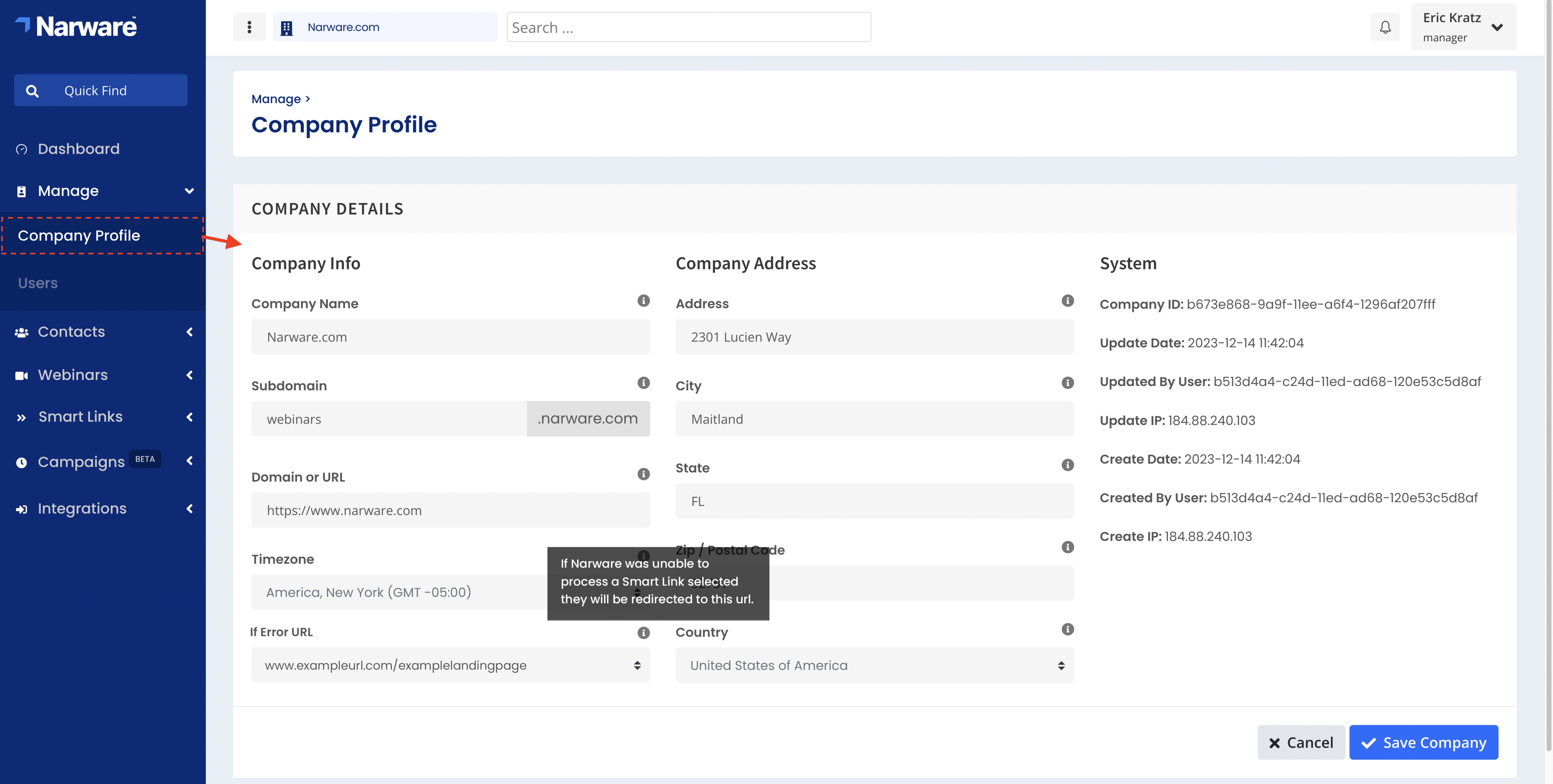The height and width of the screenshot is (784, 1553).
Task: Click the Integrations sign-in icon
Action: [22, 509]
